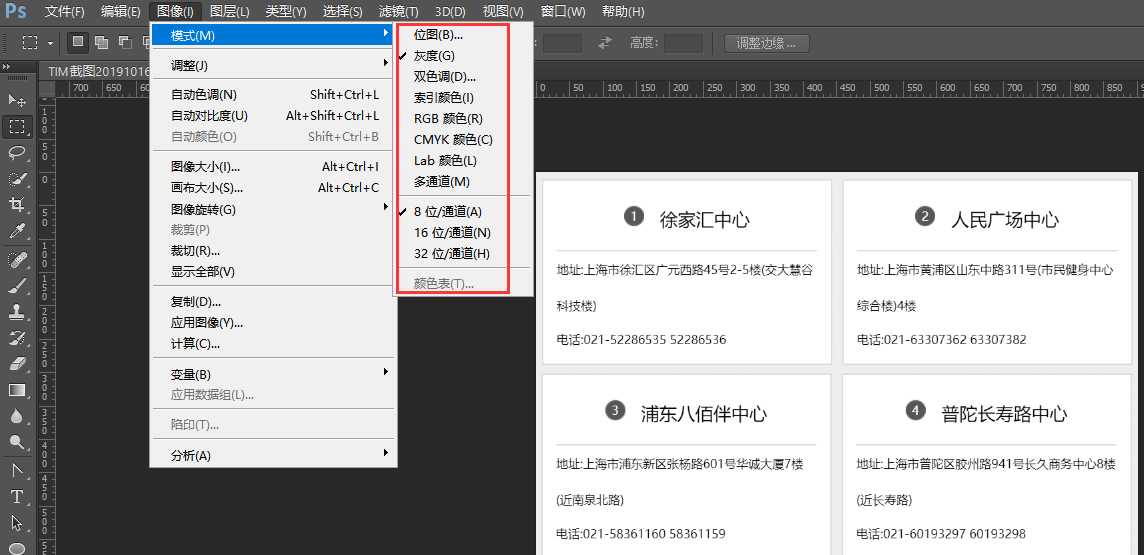This screenshot has height=555, width=1144.
Task: Open the 类型(Y) menu
Action: tap(285, 12)
